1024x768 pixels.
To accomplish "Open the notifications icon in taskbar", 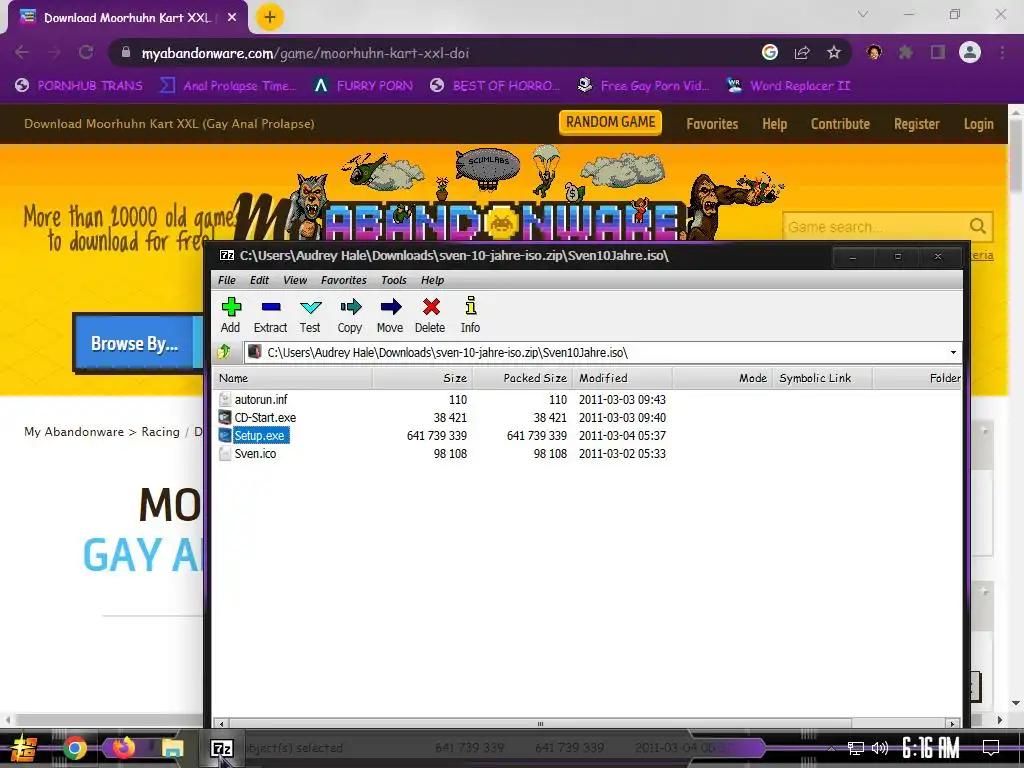I will click(x=991, y=748).
